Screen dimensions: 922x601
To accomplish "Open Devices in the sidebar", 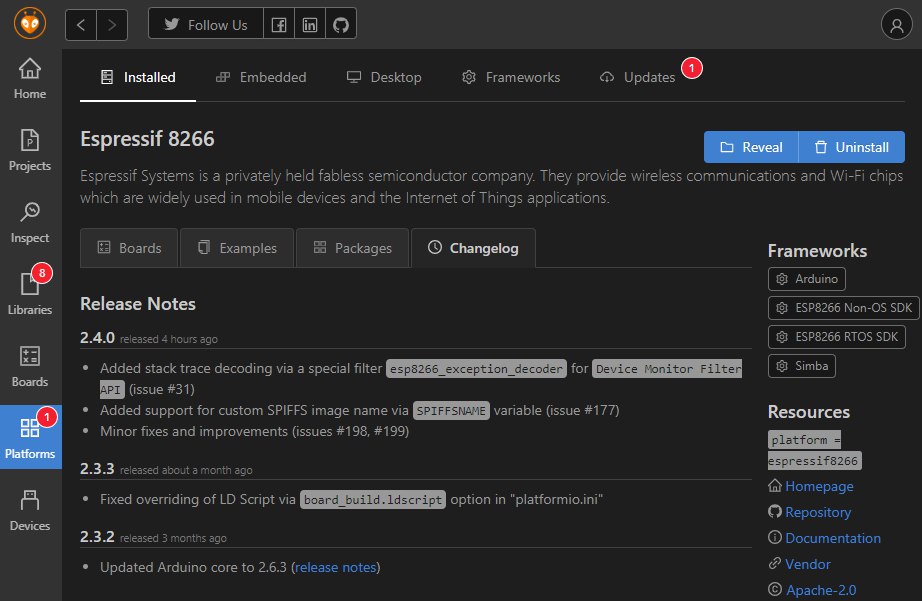I will tap(30, 511).
